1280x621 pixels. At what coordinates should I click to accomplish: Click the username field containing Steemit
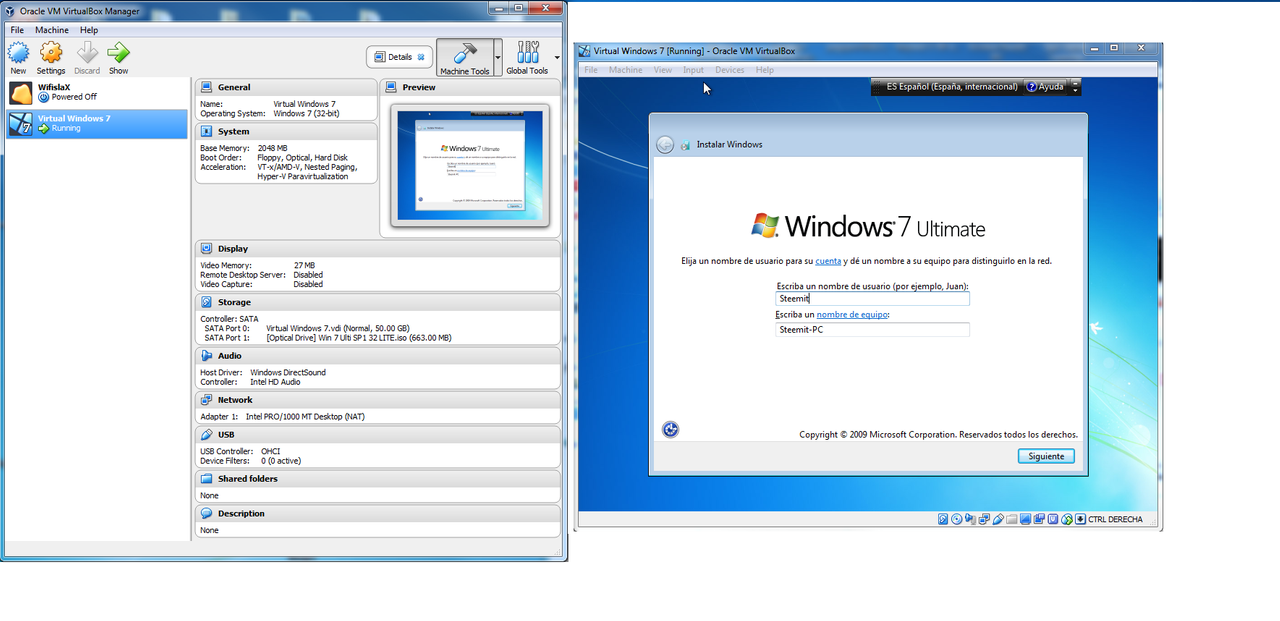coord(872,299)
